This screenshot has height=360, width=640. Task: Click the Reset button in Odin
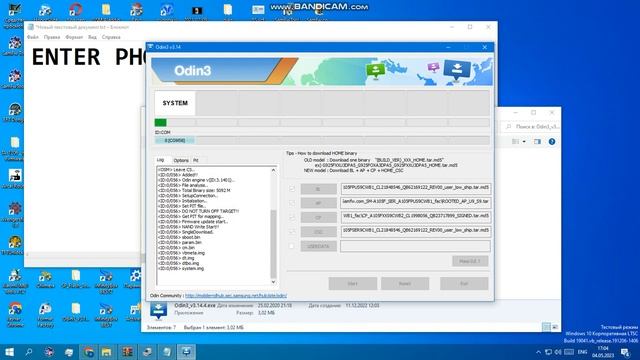pyautogui.click(x=405, y=284)
